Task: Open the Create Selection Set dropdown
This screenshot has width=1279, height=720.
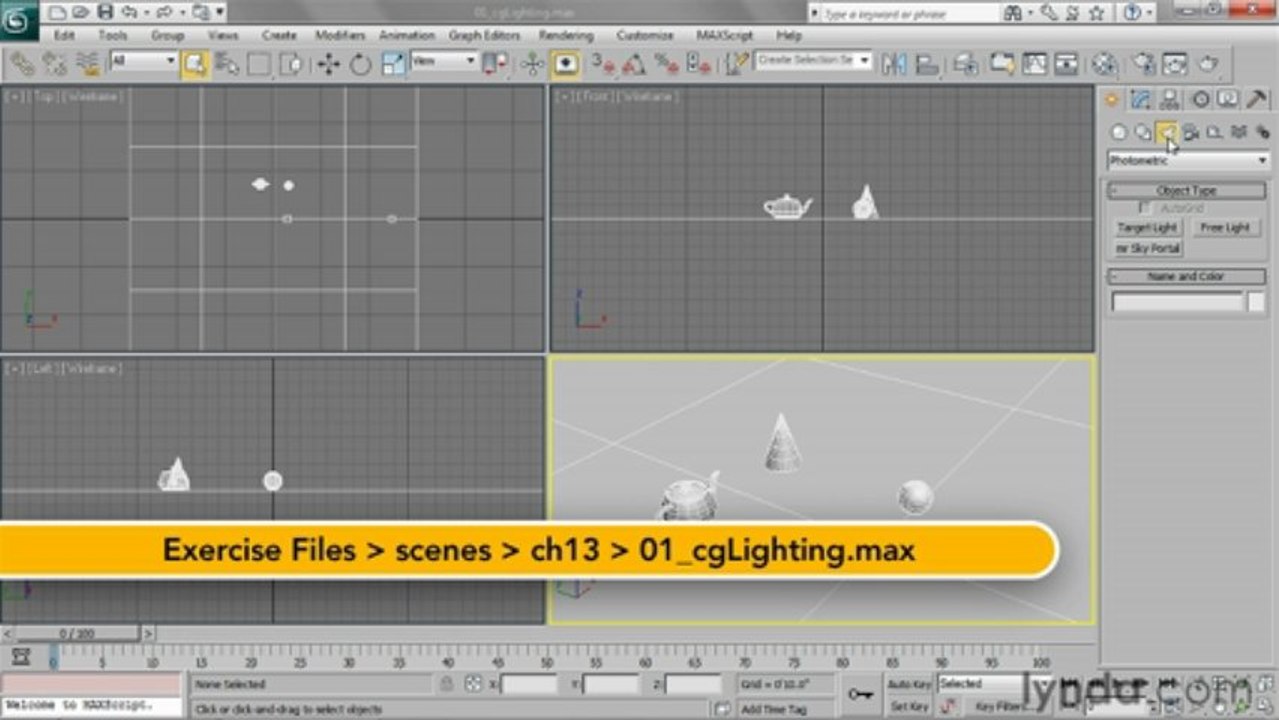Action: point(813,60)
